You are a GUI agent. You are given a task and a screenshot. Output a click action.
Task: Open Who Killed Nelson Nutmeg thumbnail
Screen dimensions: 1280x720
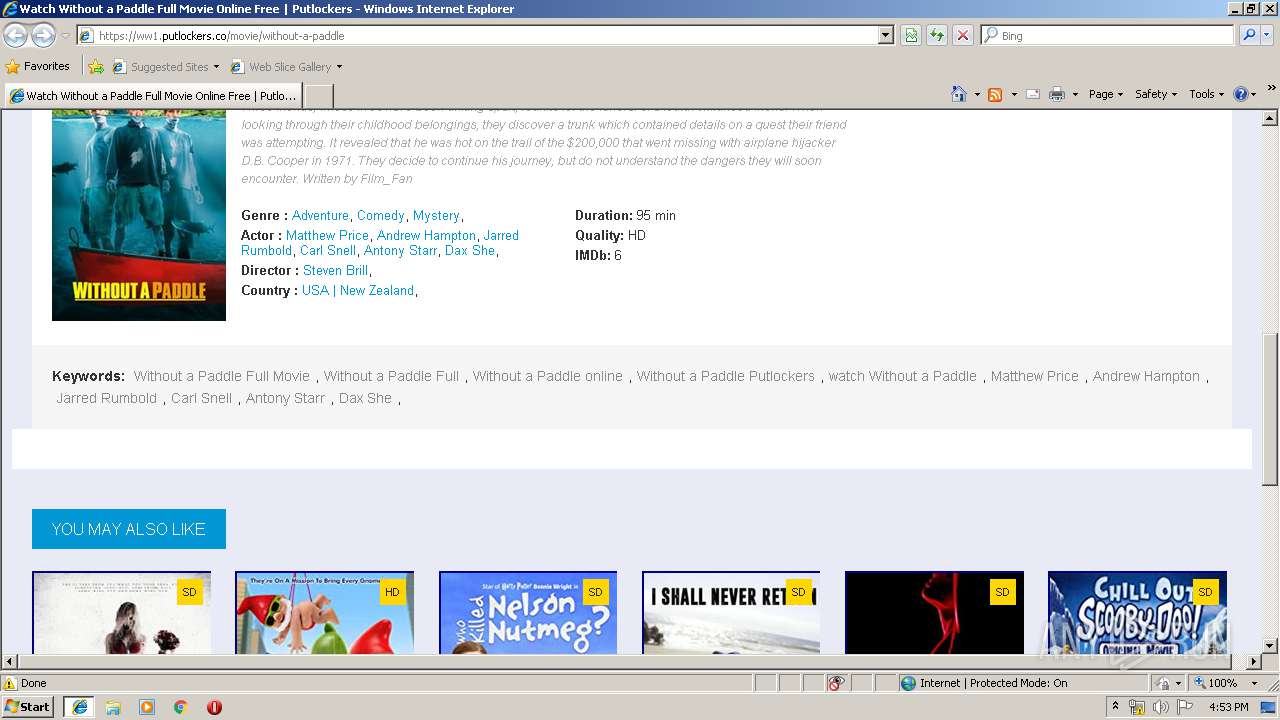point(528,612)
